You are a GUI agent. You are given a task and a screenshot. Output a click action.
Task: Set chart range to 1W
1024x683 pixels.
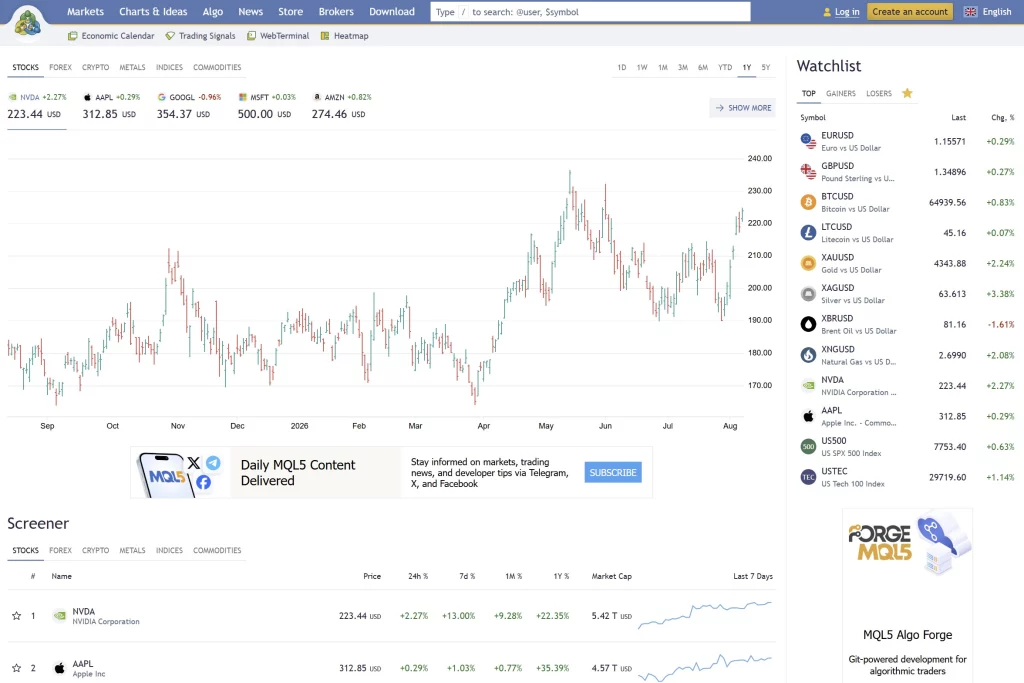pyautogui.click(x=642, y=67)
